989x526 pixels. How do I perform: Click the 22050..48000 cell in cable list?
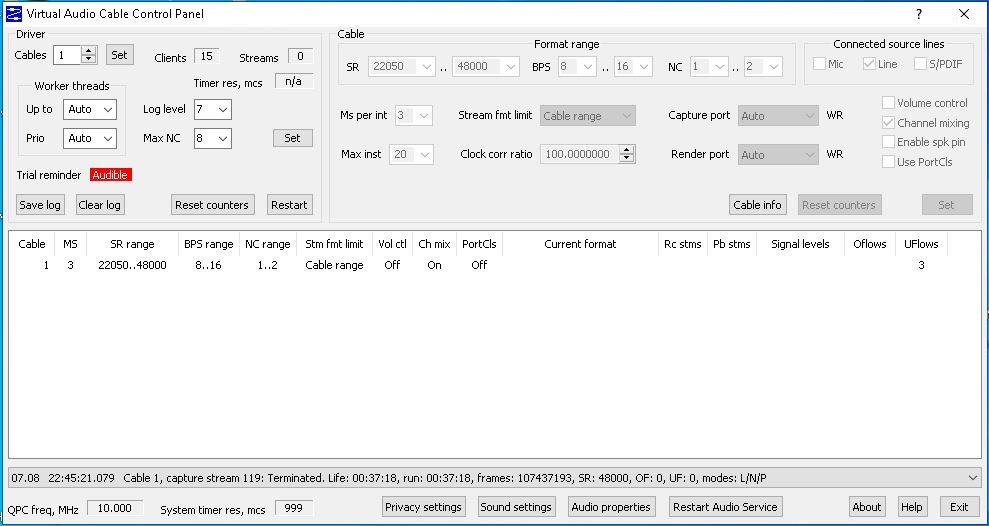(132, 266)
